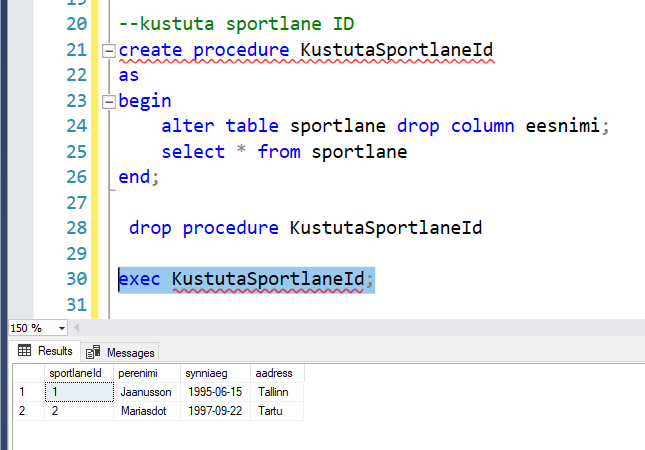The width and height of the screenshot is (645, 450).
Task: Click the highlighted exec KustutaSportlaneId statement
Action: tap(245, 278)
